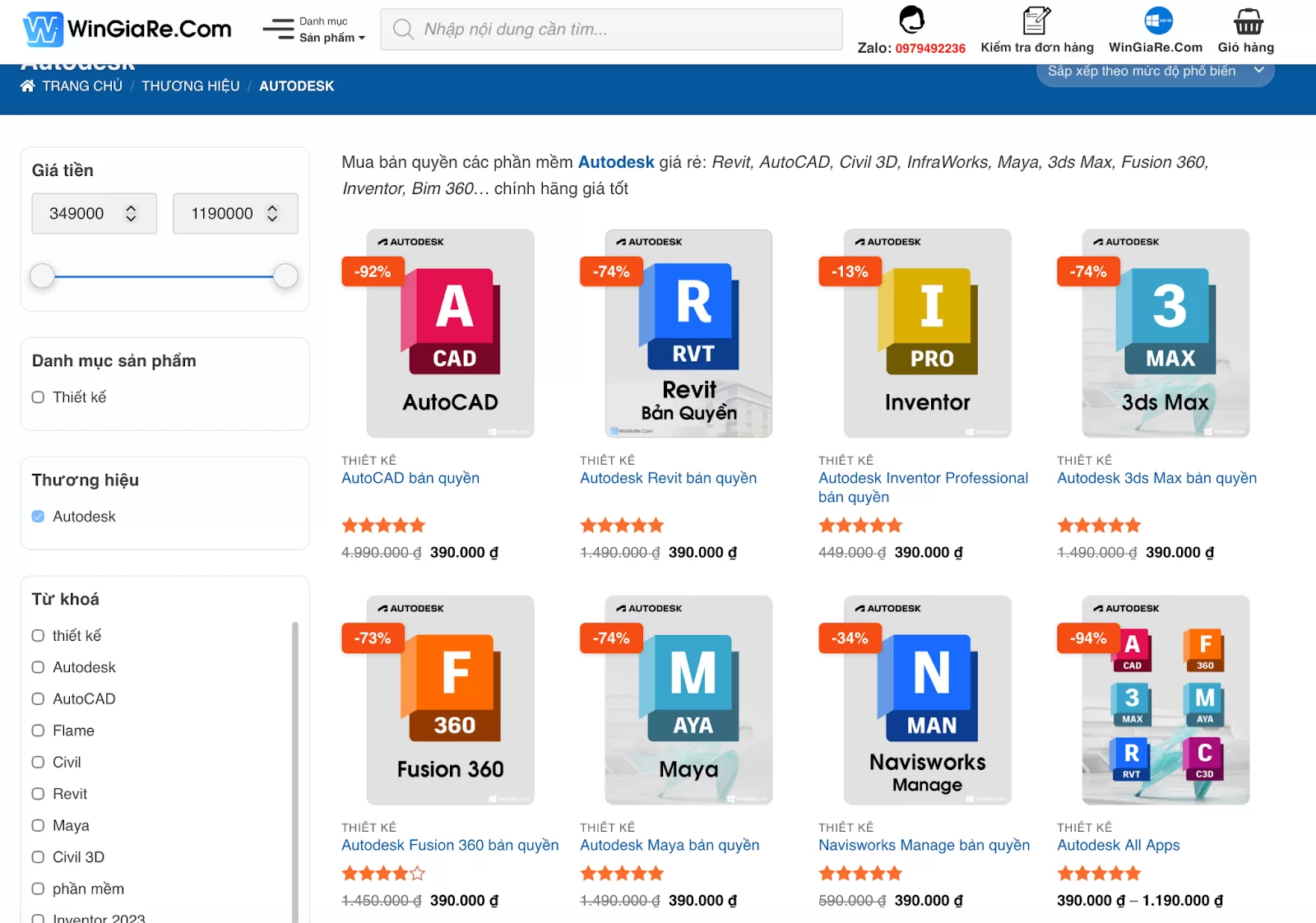Open the Fusion 360 product image
Screen dimensions: 1316x923
pyautogui.click(x=450, y=699)
